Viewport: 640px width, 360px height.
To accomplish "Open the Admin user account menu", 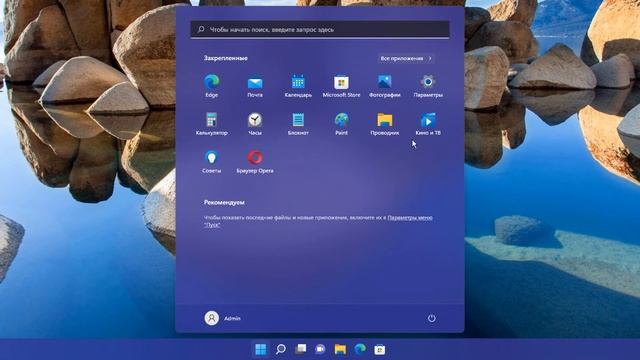I will [x=223, y=318].
